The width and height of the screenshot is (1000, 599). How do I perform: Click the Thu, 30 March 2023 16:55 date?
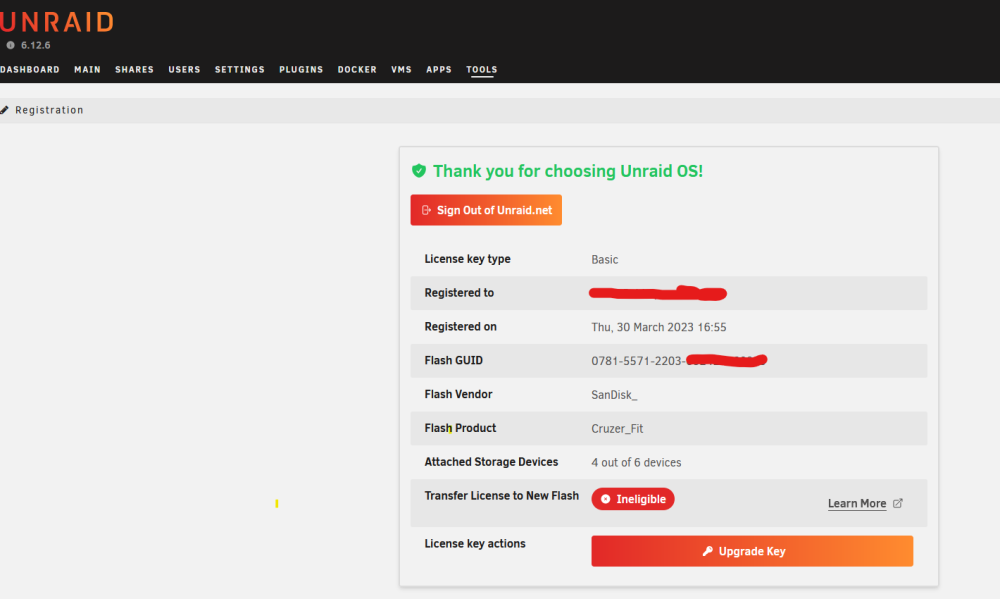659,327
